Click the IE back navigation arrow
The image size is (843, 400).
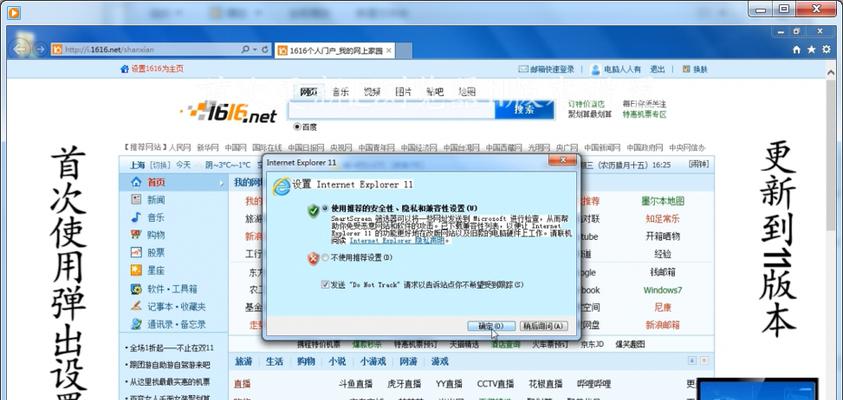22,49
